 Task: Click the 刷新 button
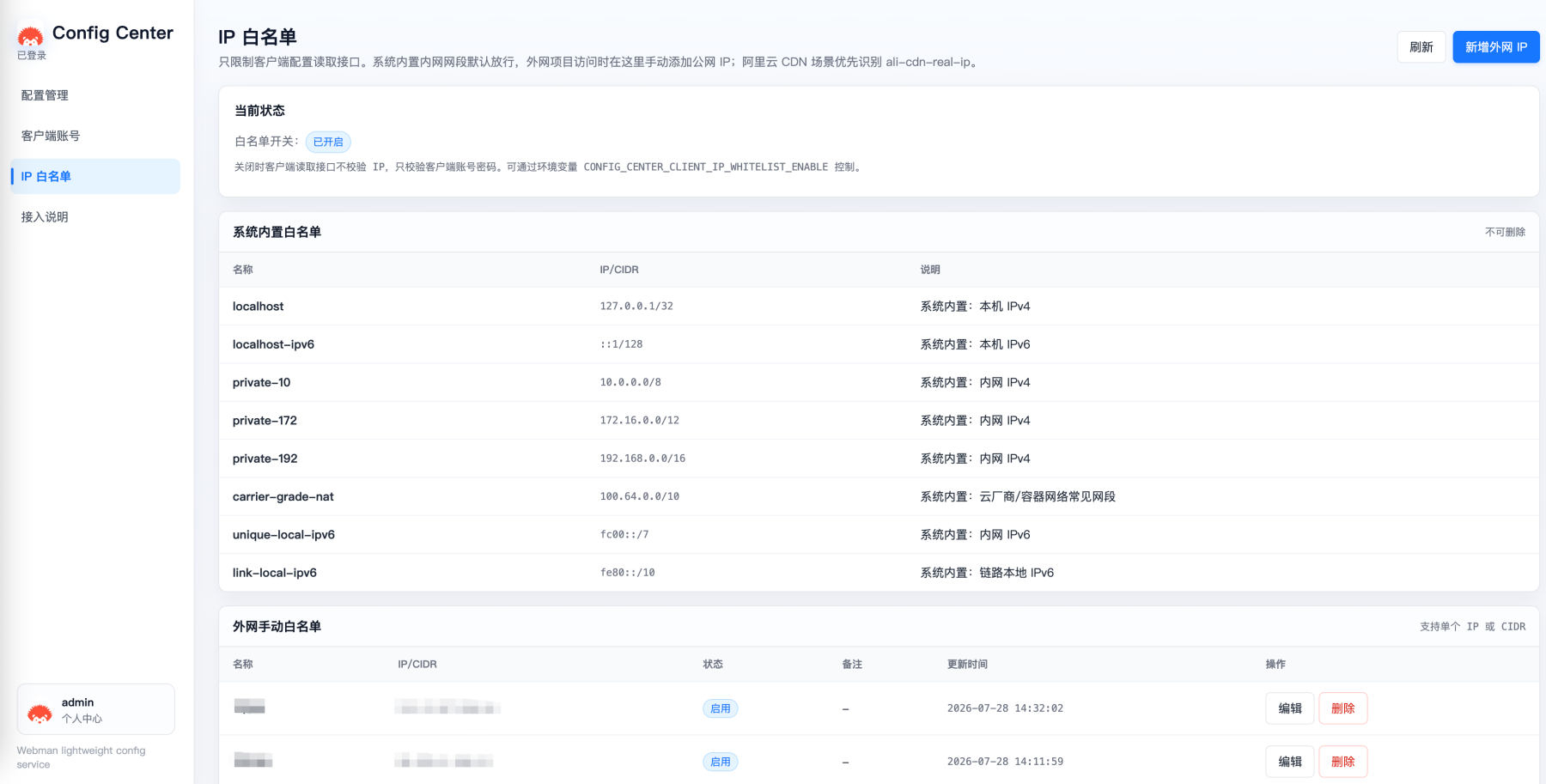(x=1421, y=47)
